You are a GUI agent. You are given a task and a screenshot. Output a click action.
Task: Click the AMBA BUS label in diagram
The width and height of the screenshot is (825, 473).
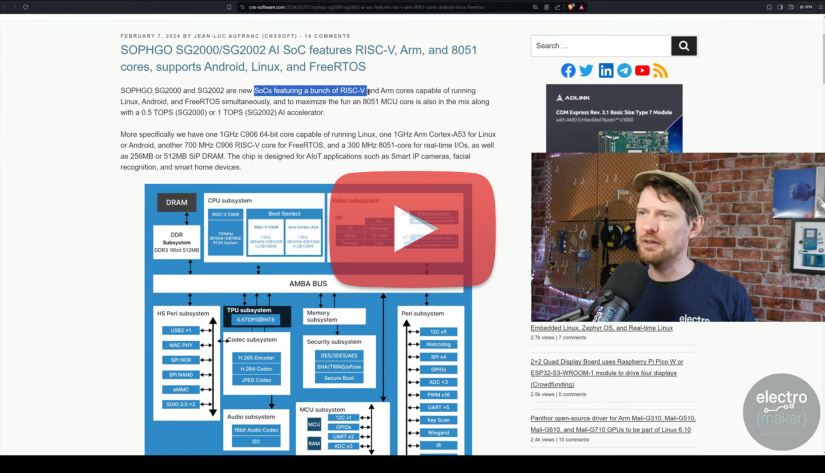coord(308,284)
